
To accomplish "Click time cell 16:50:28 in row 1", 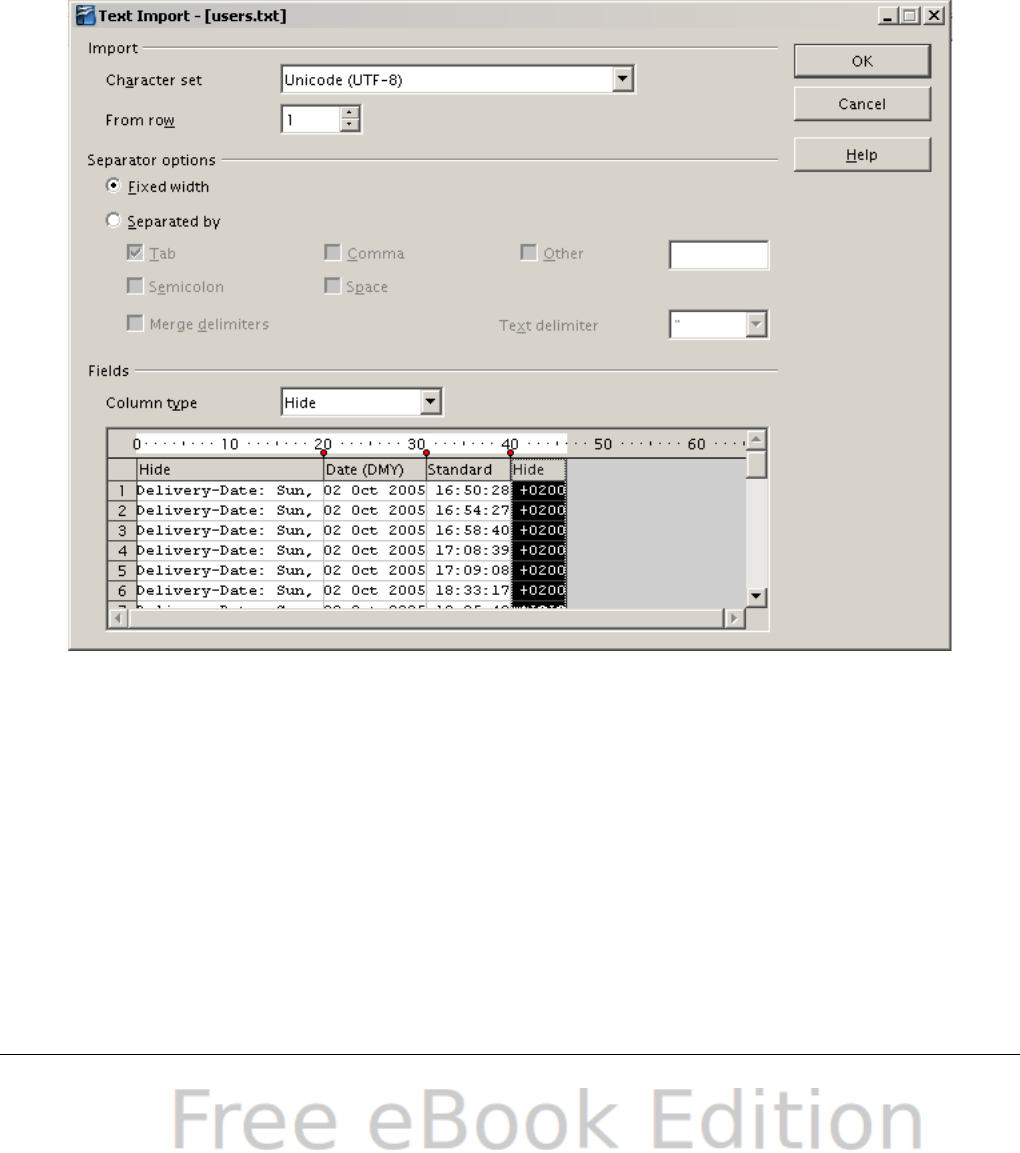I will pyautogui.click(x=468, y=490).
